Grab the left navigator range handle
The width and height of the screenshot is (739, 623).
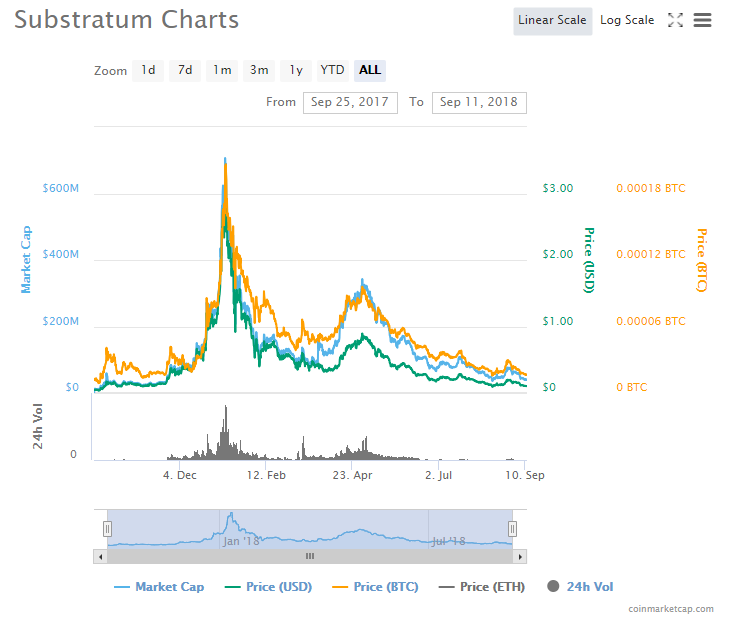[x=107, y=529]
